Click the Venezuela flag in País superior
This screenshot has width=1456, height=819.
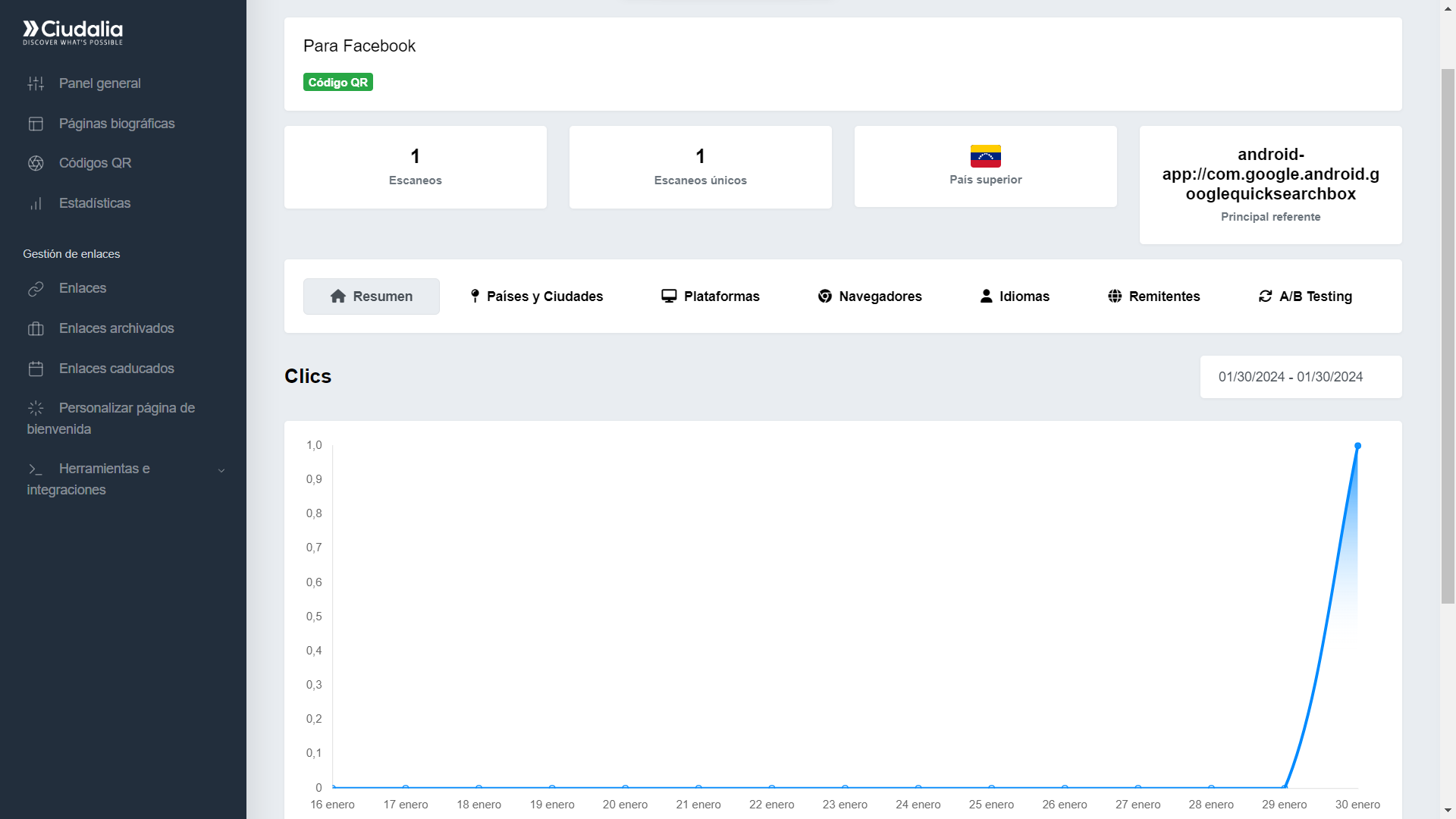(986, 155)
